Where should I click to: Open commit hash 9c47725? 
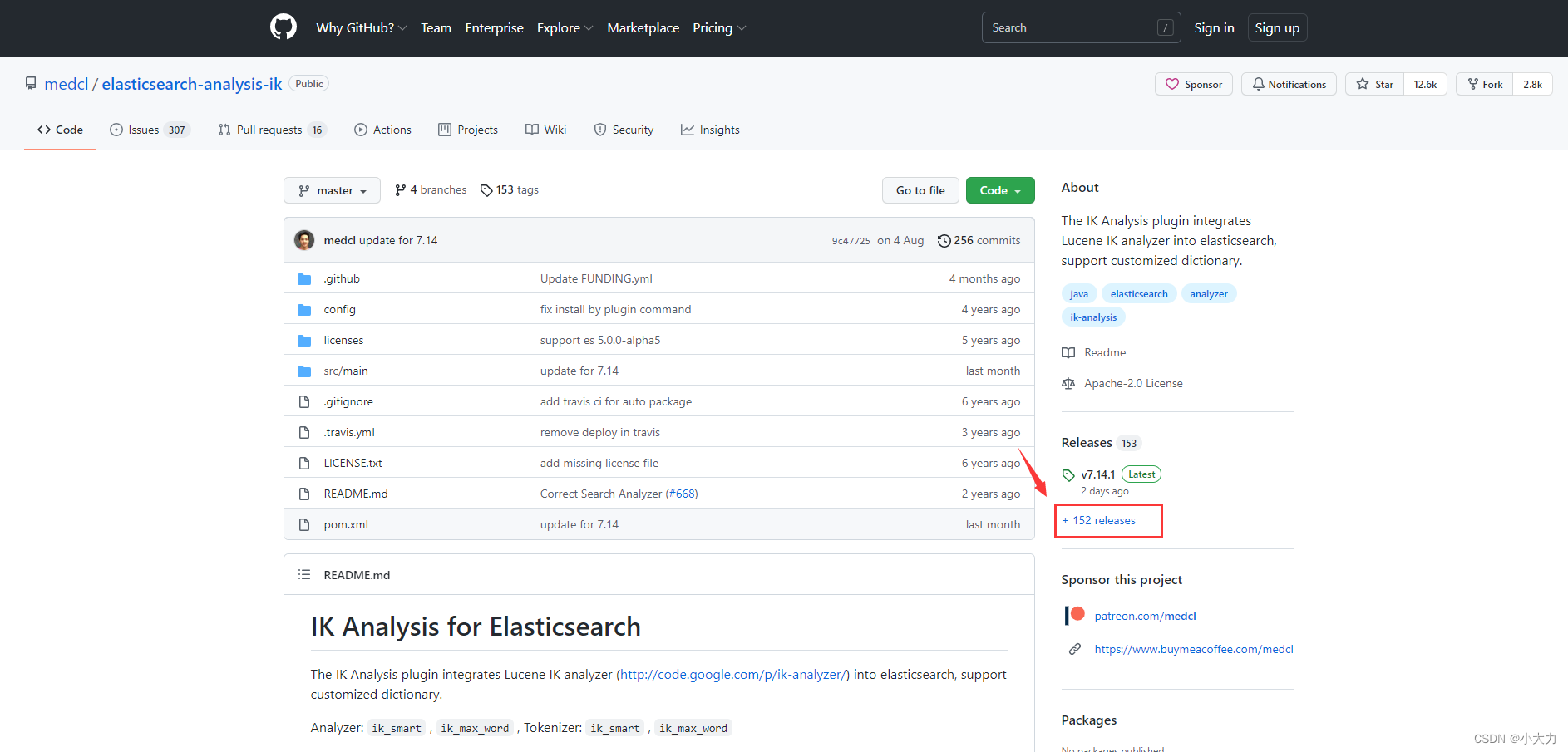coord(851,241)
